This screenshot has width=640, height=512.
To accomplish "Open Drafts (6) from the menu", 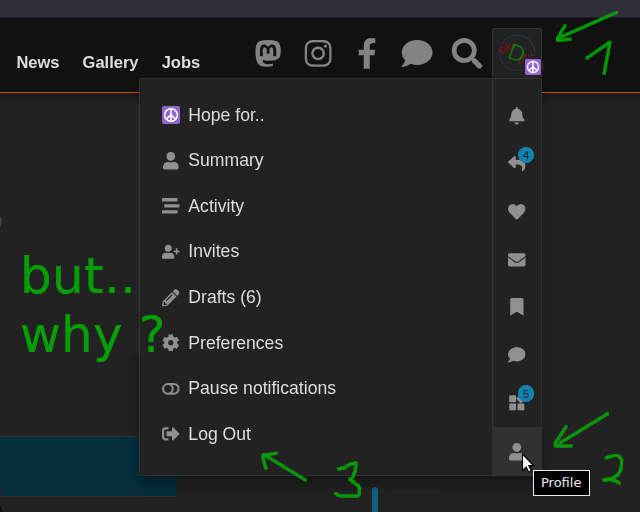I will point(211,297).
